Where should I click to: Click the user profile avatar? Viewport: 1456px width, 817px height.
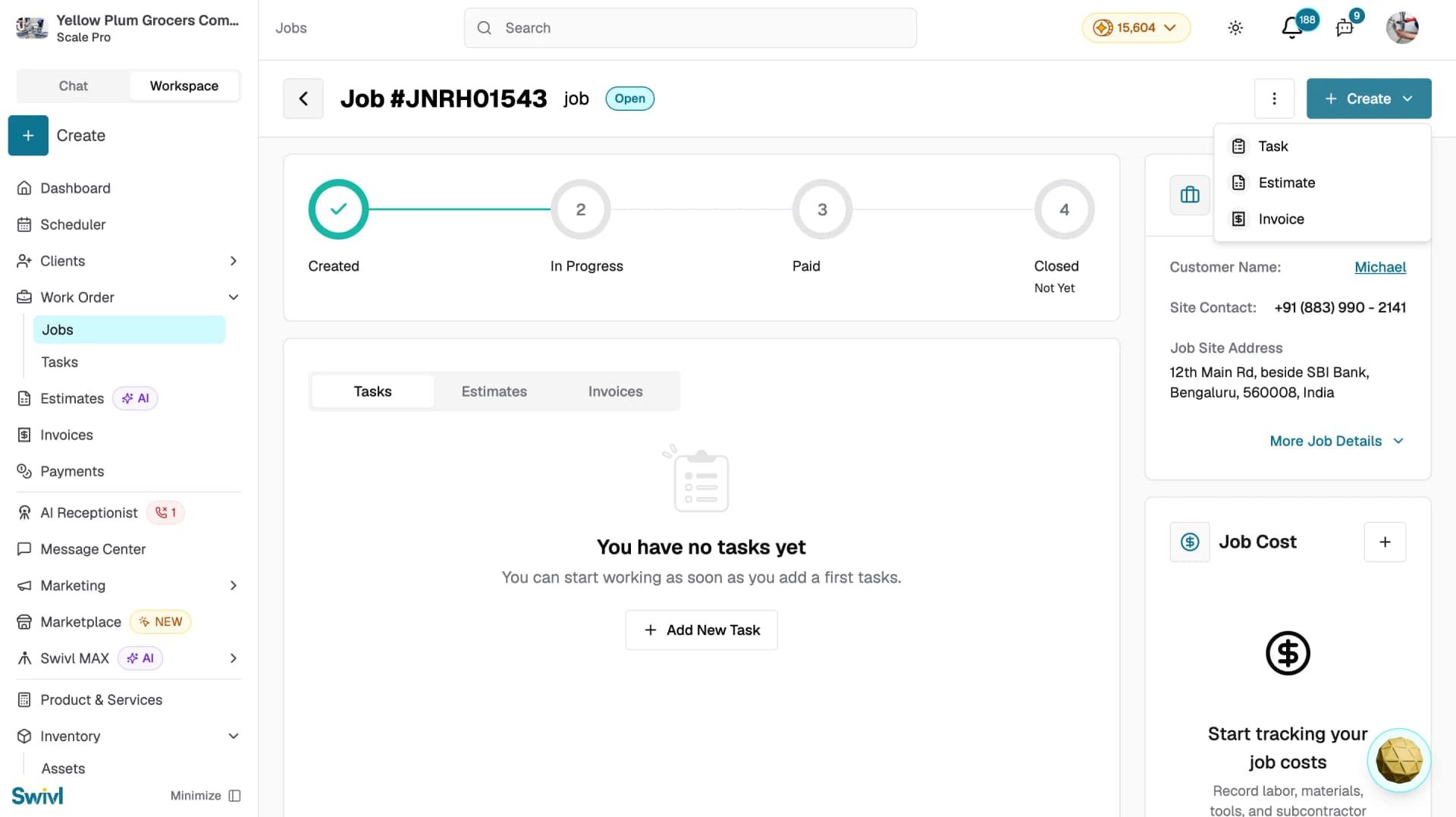click(1402, 28)
